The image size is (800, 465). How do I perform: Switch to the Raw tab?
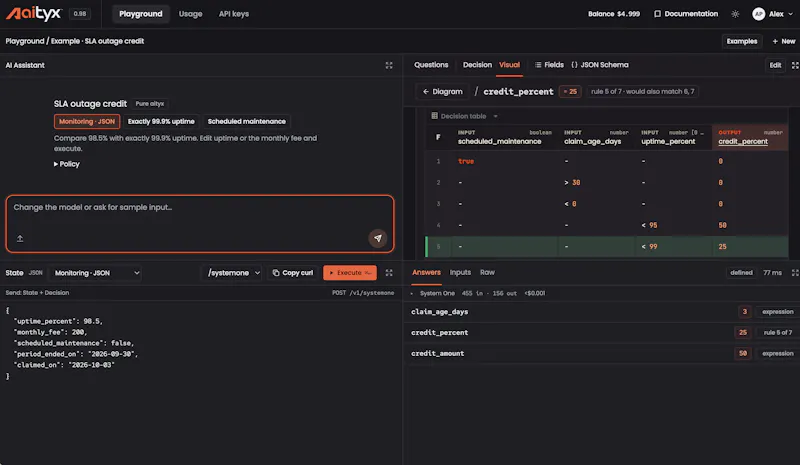487,273
